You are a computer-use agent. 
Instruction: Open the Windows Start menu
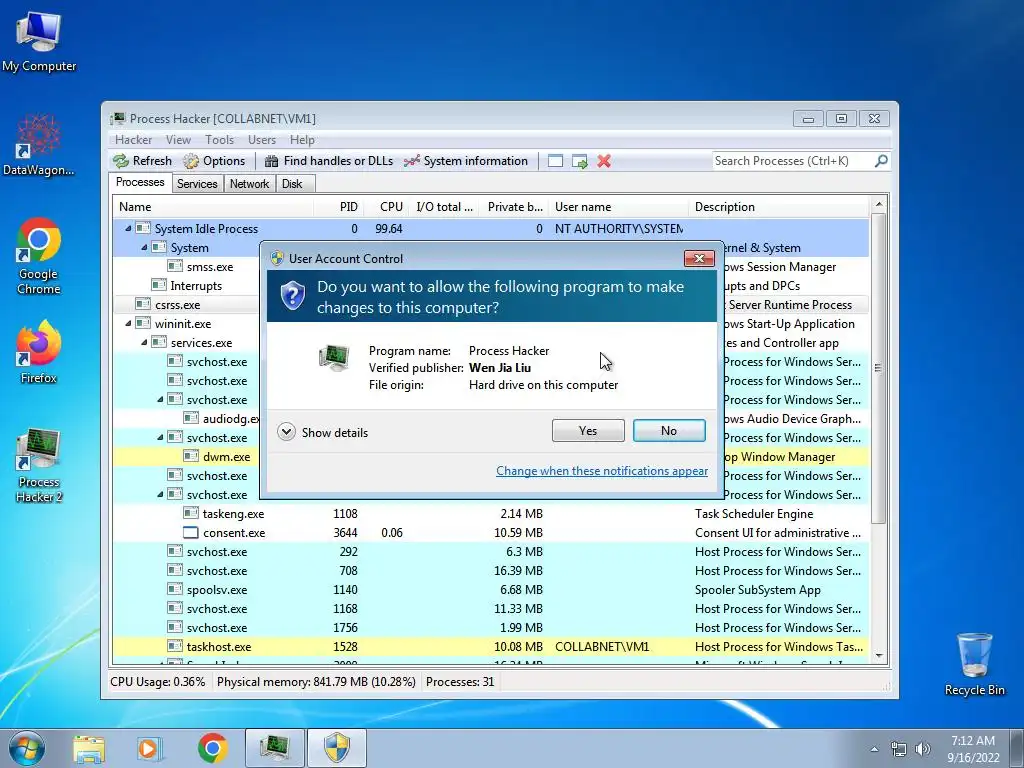[27, 748]
